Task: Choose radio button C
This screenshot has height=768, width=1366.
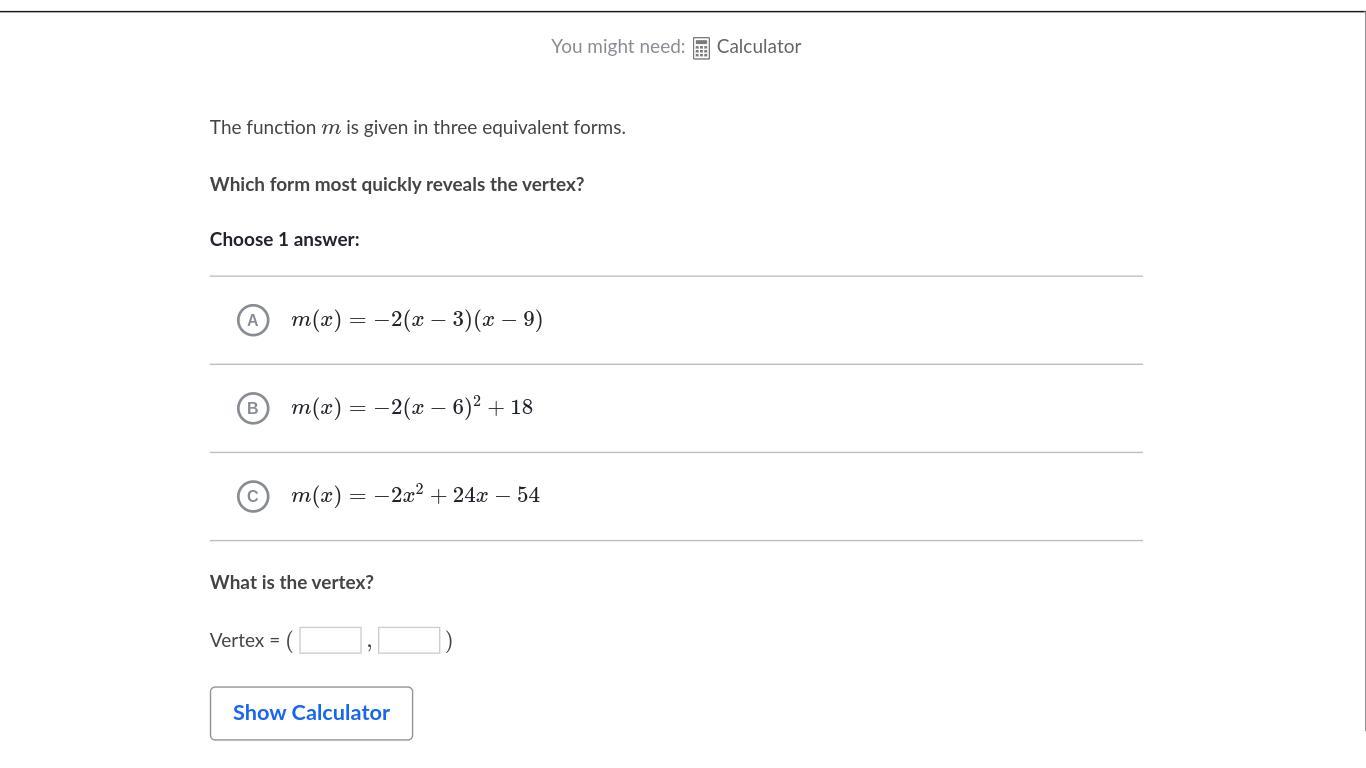Action: (x=253, y=496)
